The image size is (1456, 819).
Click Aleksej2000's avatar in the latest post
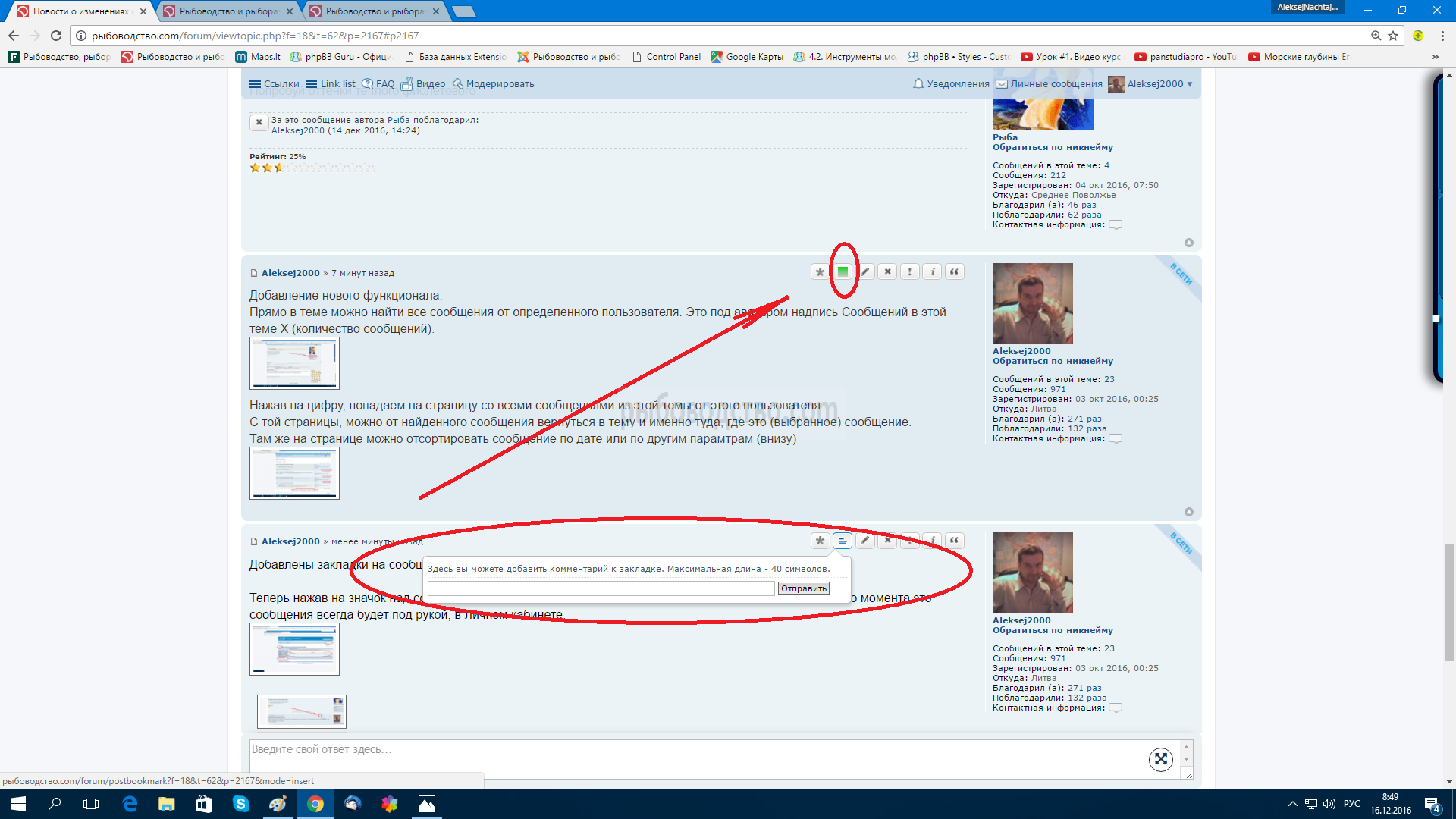pyautogui.click(x=1032, y=573)
